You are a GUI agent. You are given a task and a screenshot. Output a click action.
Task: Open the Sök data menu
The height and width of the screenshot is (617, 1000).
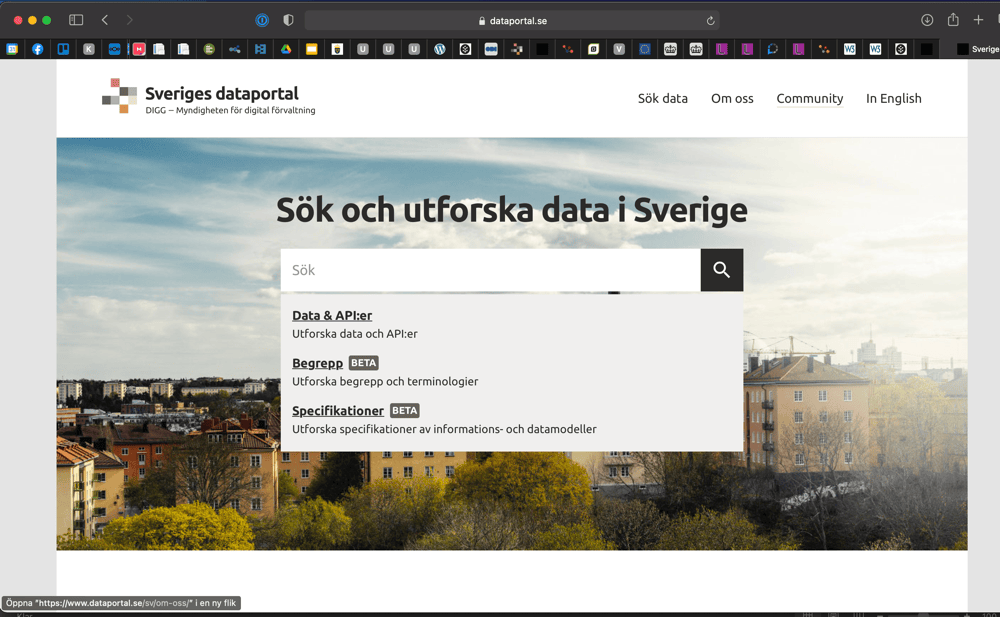[x=663, y=98]
